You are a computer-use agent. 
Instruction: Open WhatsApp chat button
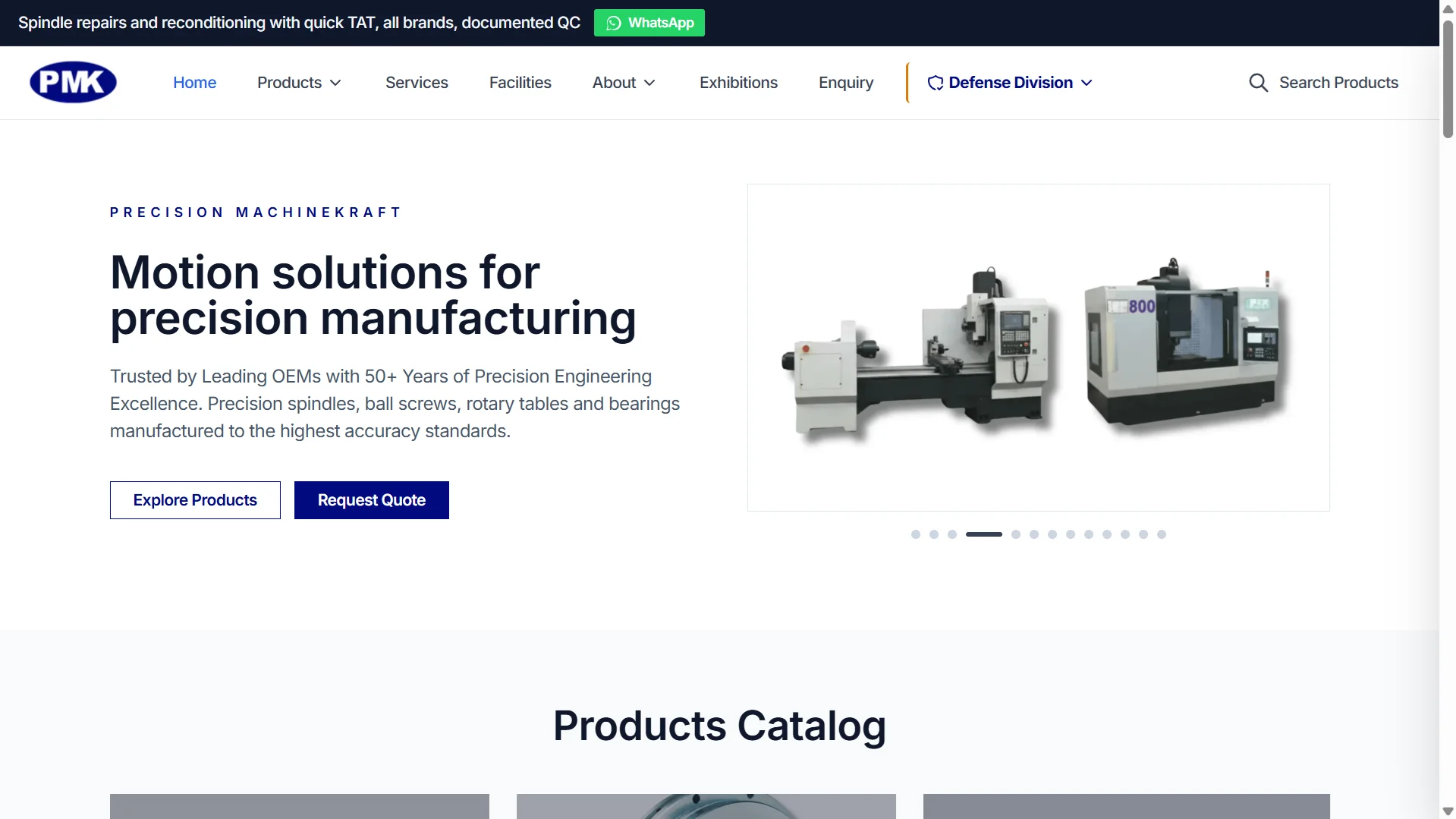pos(649,23)
